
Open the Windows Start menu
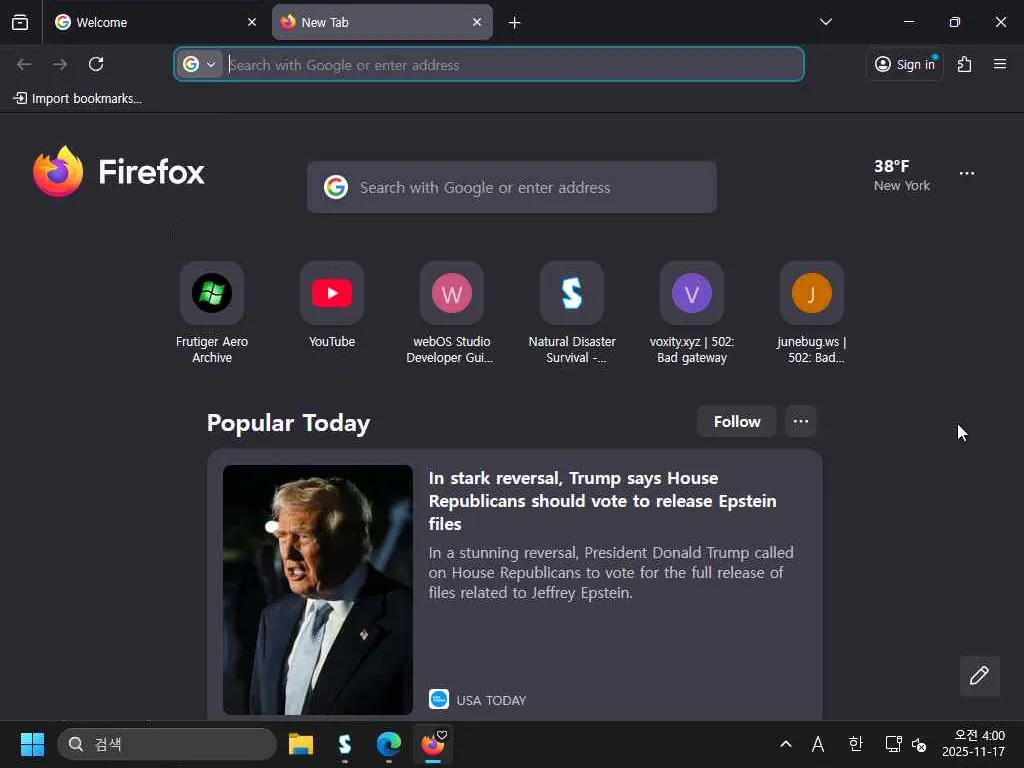[x=32, y=744]
